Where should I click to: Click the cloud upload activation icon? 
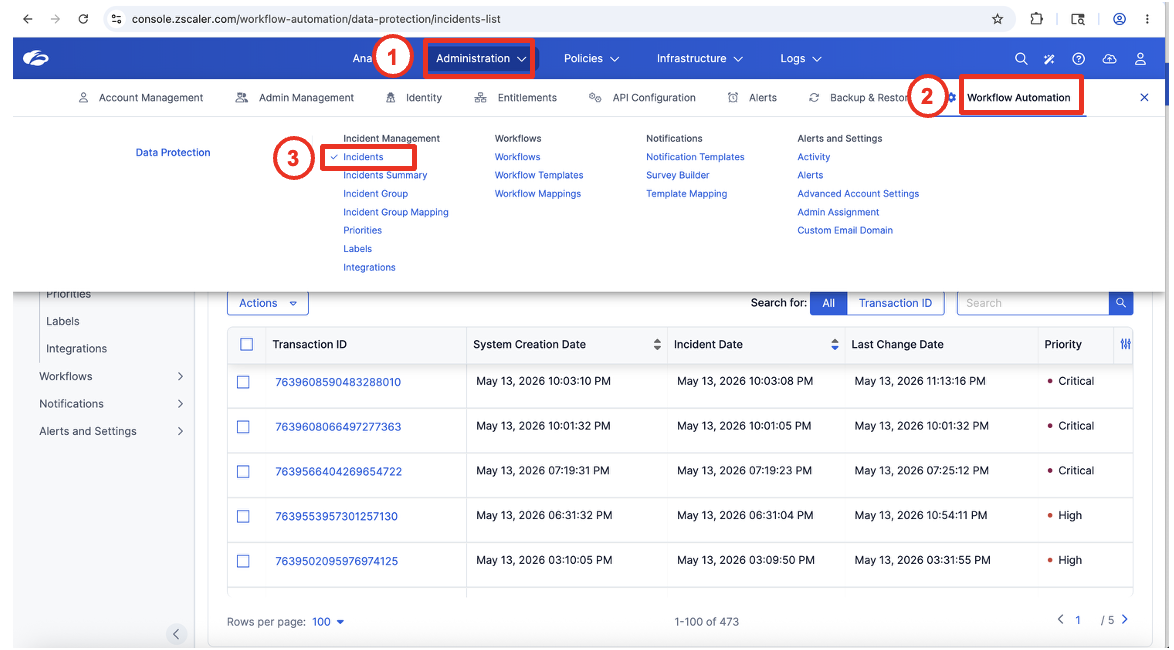pos(1109,58)
